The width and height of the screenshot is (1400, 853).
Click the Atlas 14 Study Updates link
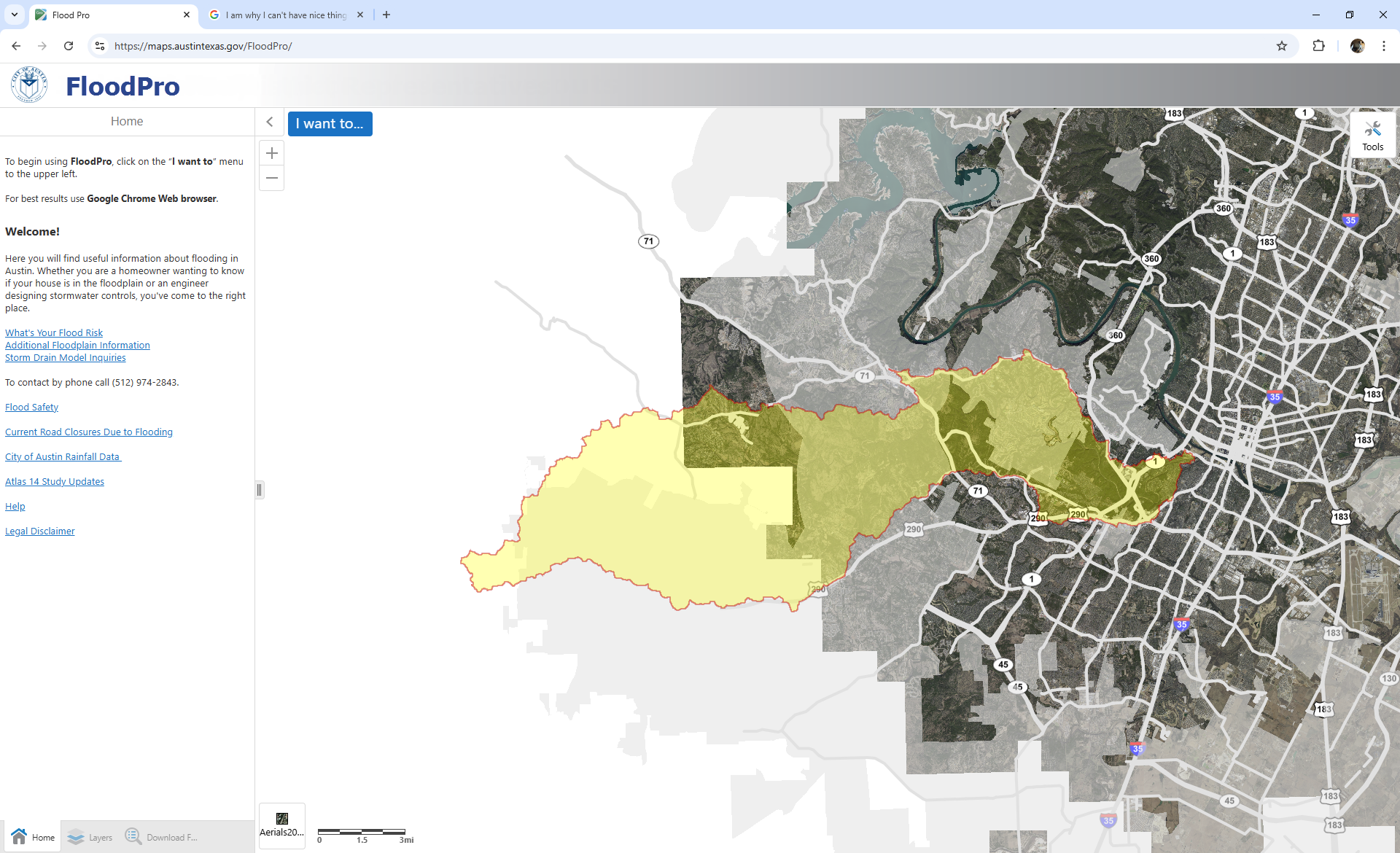click(55, 482)
